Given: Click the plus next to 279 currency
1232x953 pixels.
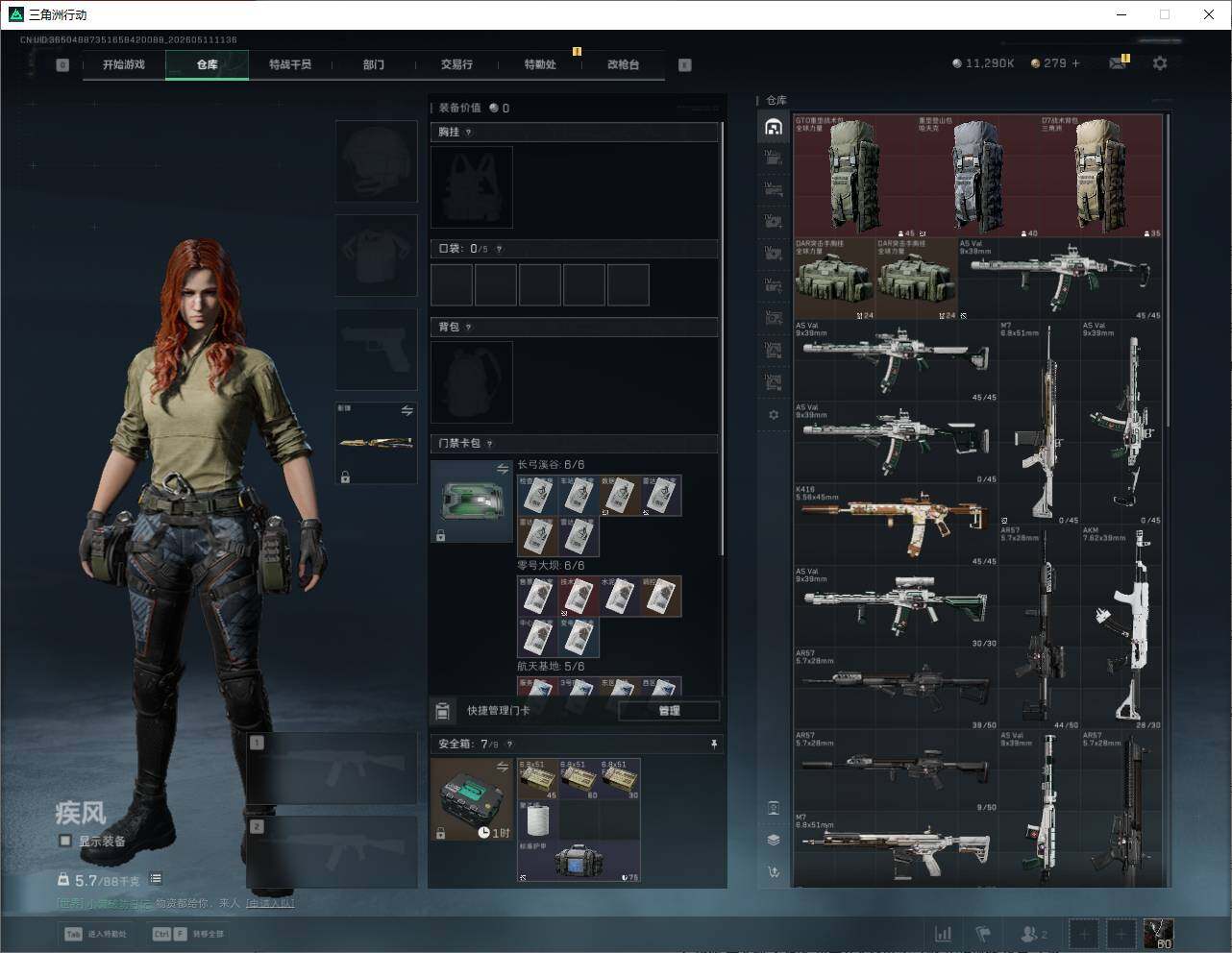Looking at the screenshot, I should [1075, 63].
